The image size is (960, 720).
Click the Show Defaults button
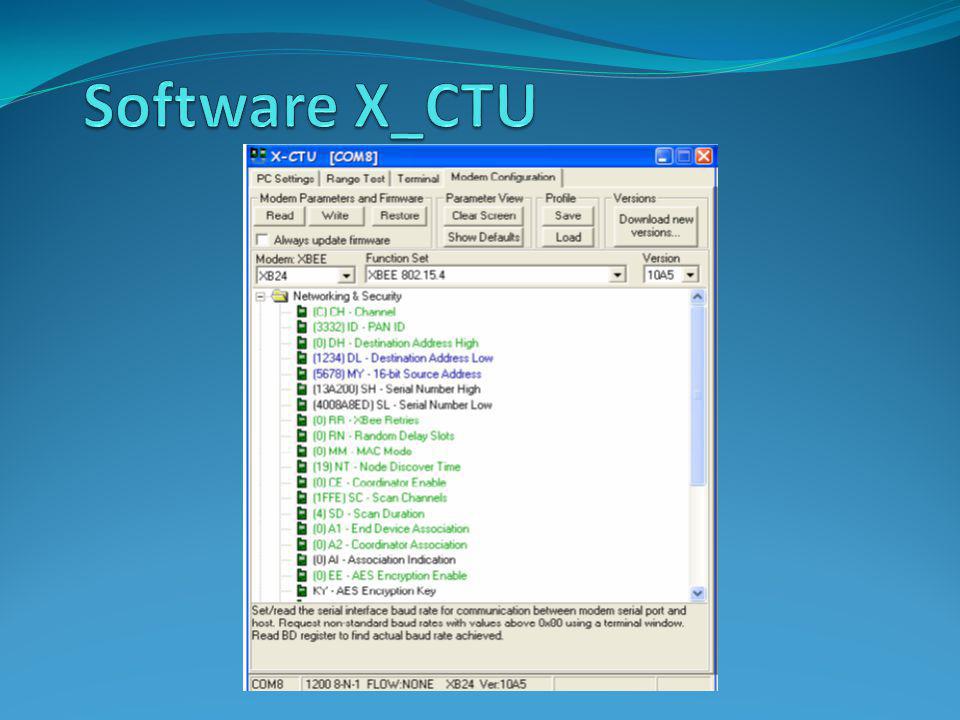[x=484, y=237]
